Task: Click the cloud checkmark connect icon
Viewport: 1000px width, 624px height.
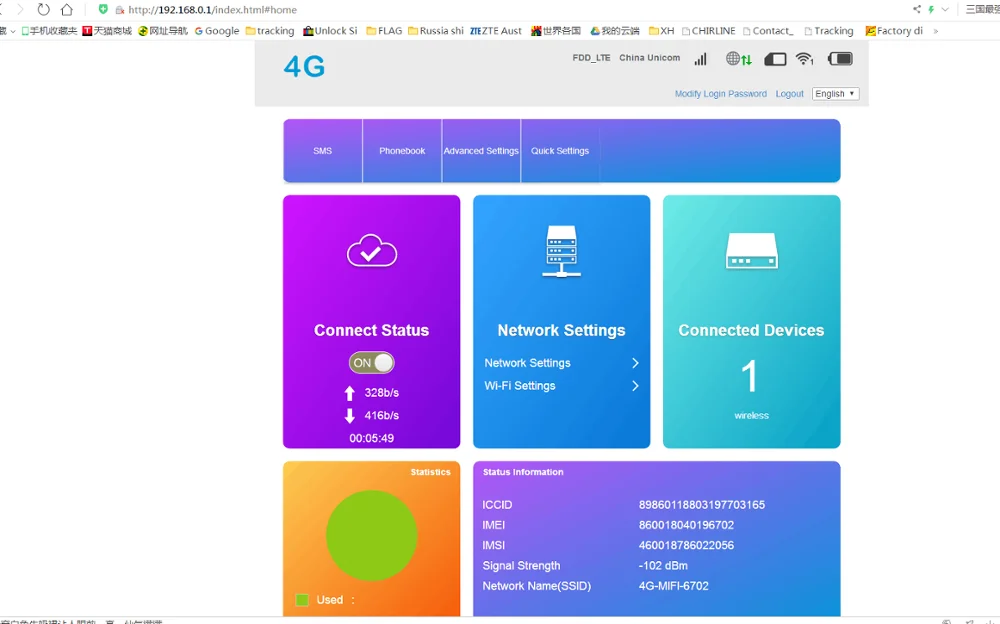Action: (x=372, y=251)
